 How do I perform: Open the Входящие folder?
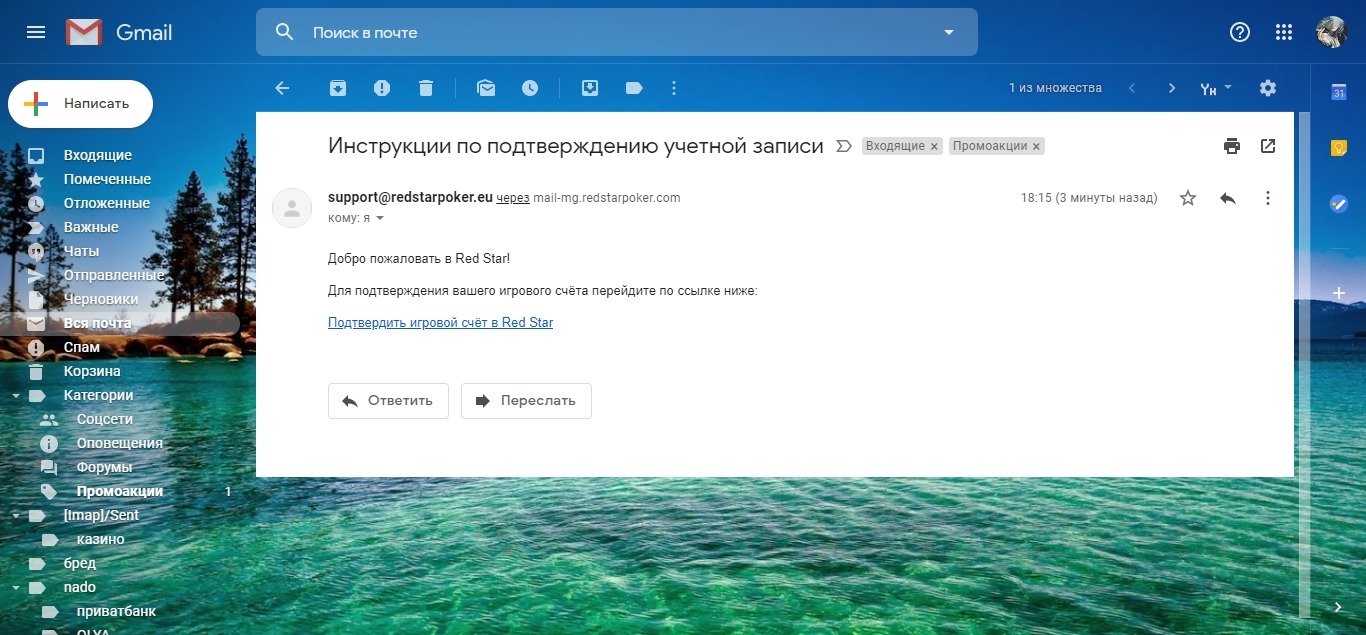[98, 155]
